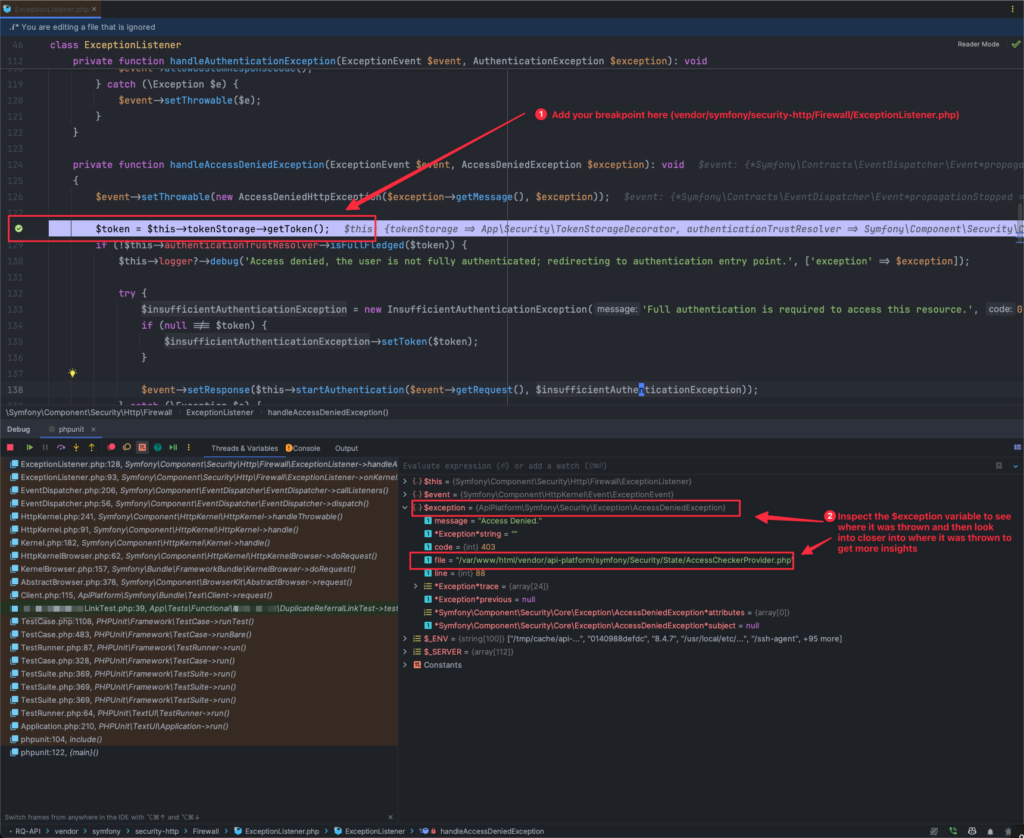This screenshot has height=838, width=1024.
Task: Stop the debug session
Action: pos(10,447)
